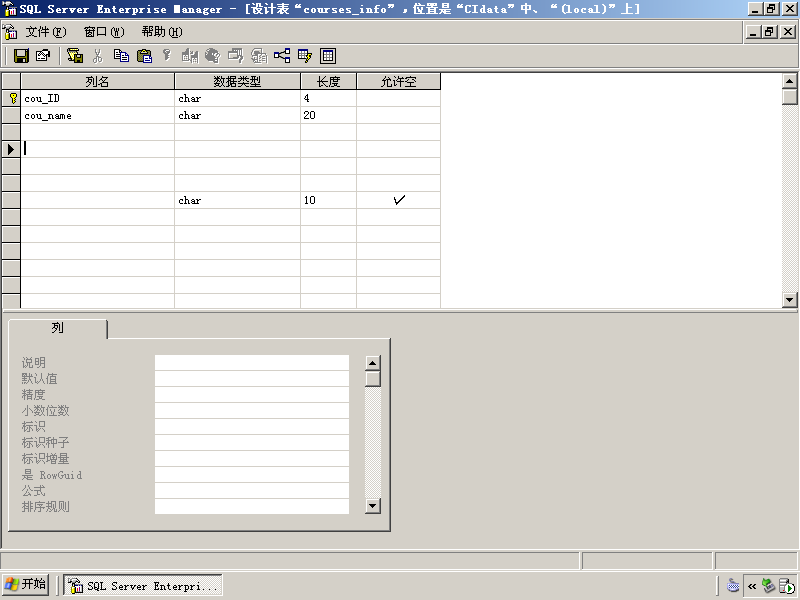Click the table grid scrollbar thumb

tap(789, 96)
